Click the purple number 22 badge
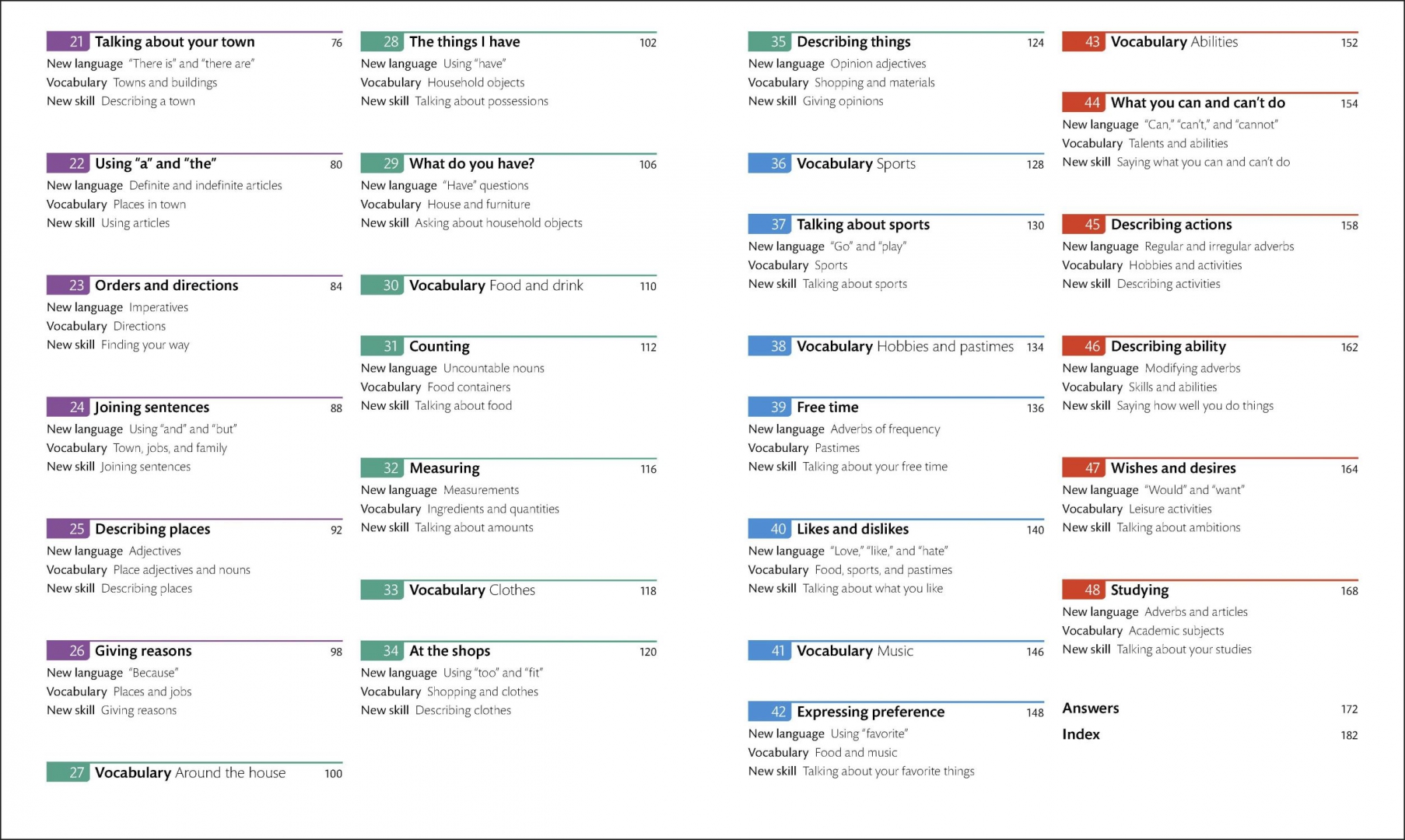This screenshot has width=1405, height=840. pos(76,164)
